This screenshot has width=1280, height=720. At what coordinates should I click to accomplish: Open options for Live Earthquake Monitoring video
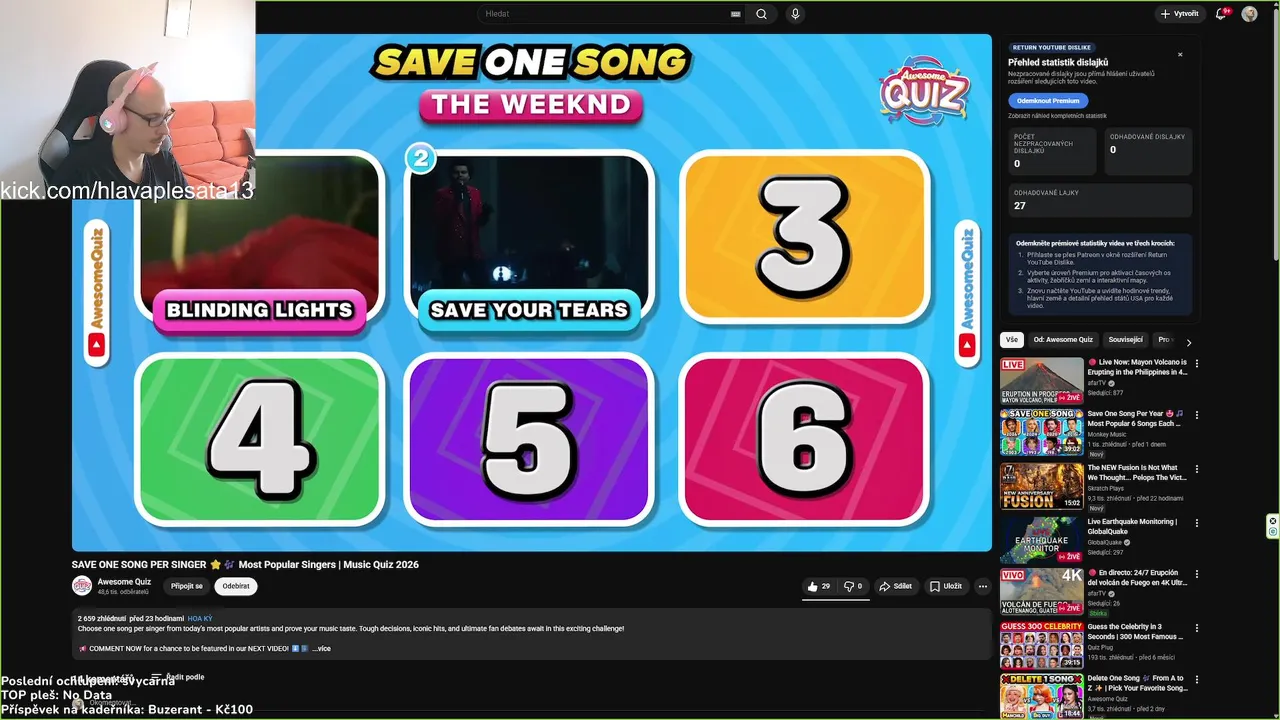(1197, 522)
